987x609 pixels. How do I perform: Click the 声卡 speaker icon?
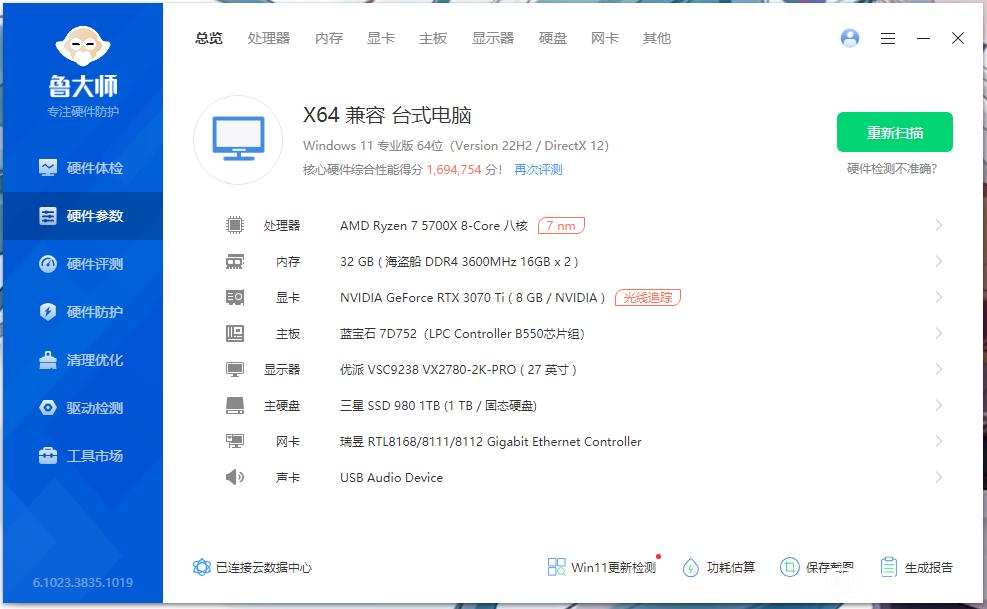pyautogui.click(x=235, y=477)
